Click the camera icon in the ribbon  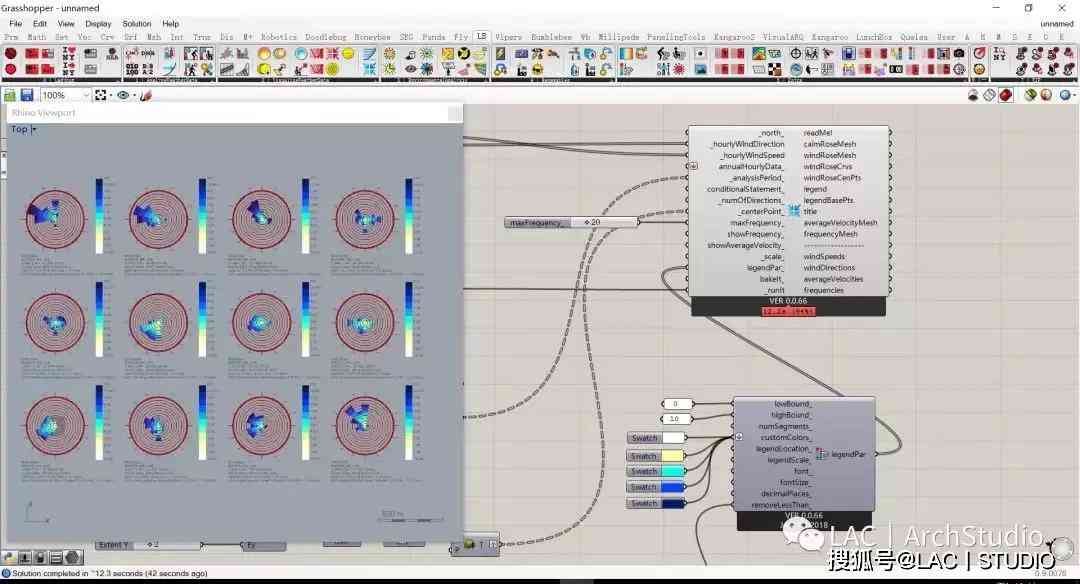coord(959,54)
